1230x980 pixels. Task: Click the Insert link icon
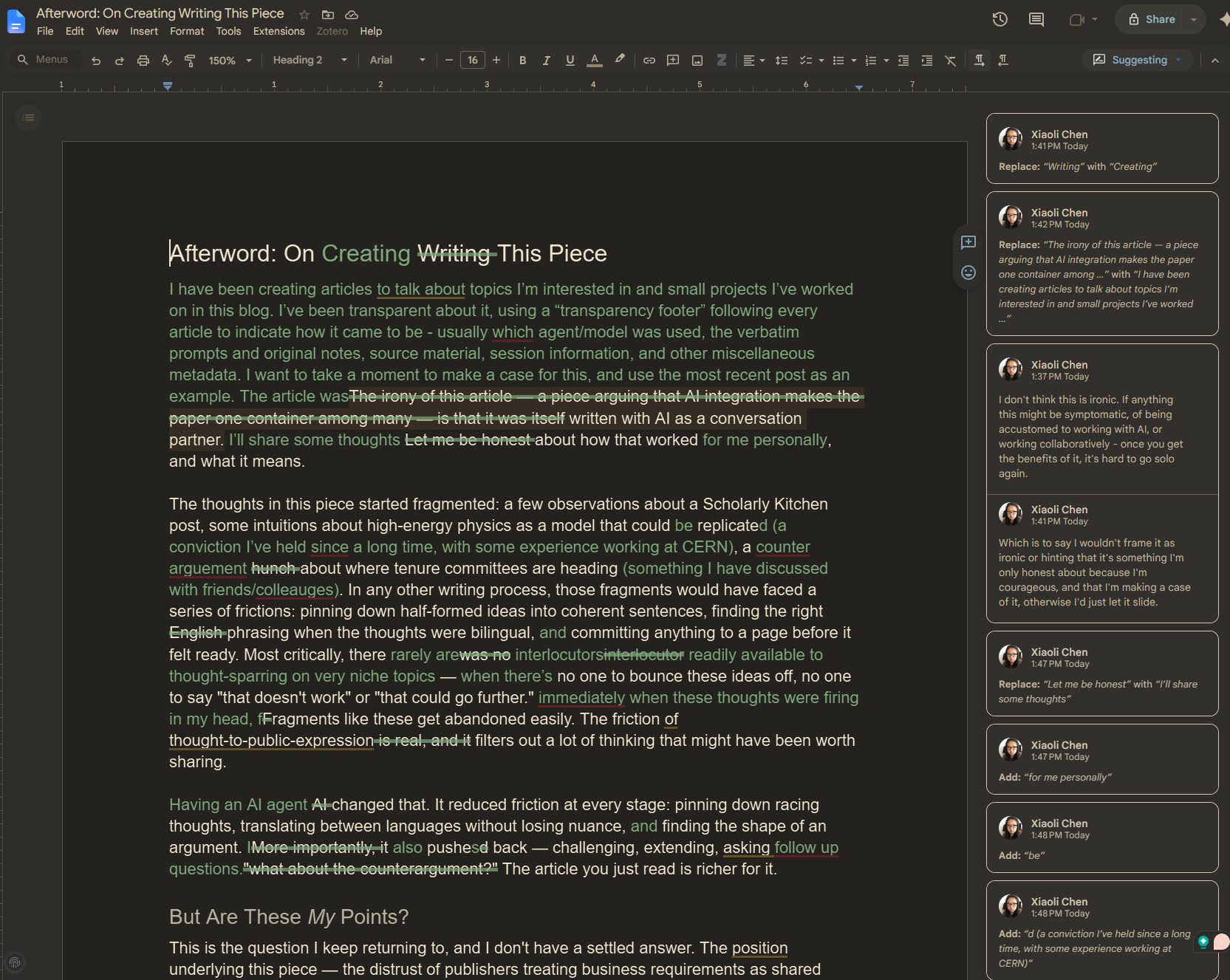[x=649, y=61]
